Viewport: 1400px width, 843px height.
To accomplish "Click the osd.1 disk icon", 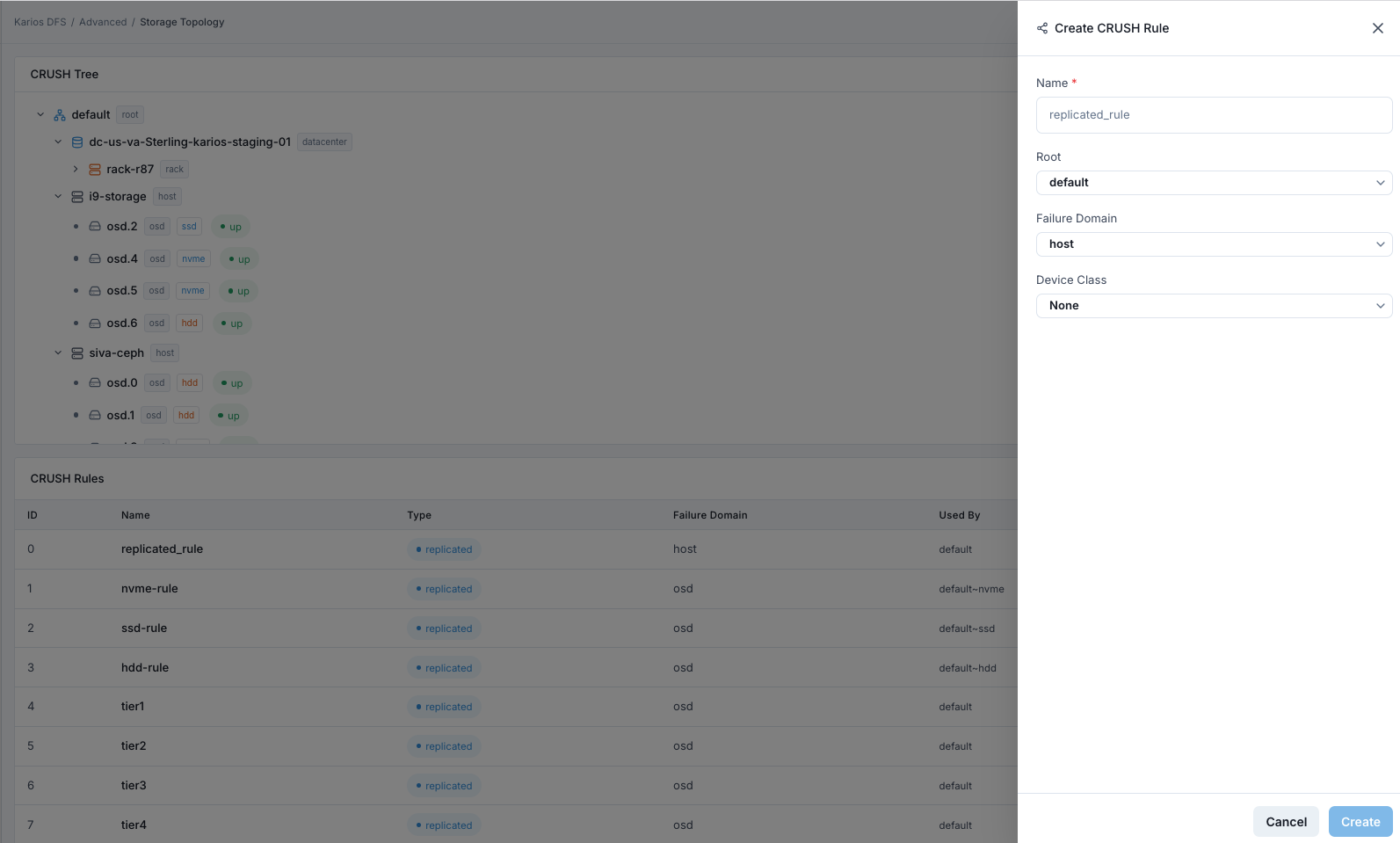I will [x=95, y=416].
